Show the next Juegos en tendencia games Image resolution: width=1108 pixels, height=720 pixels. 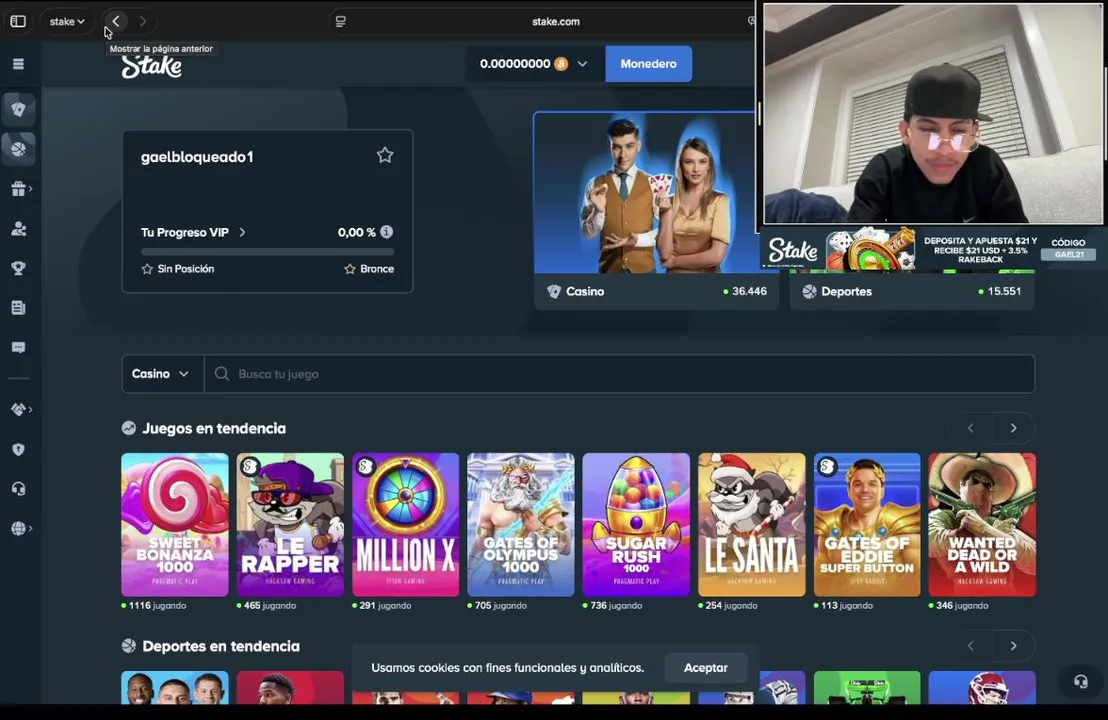[x=1013, y=428]
